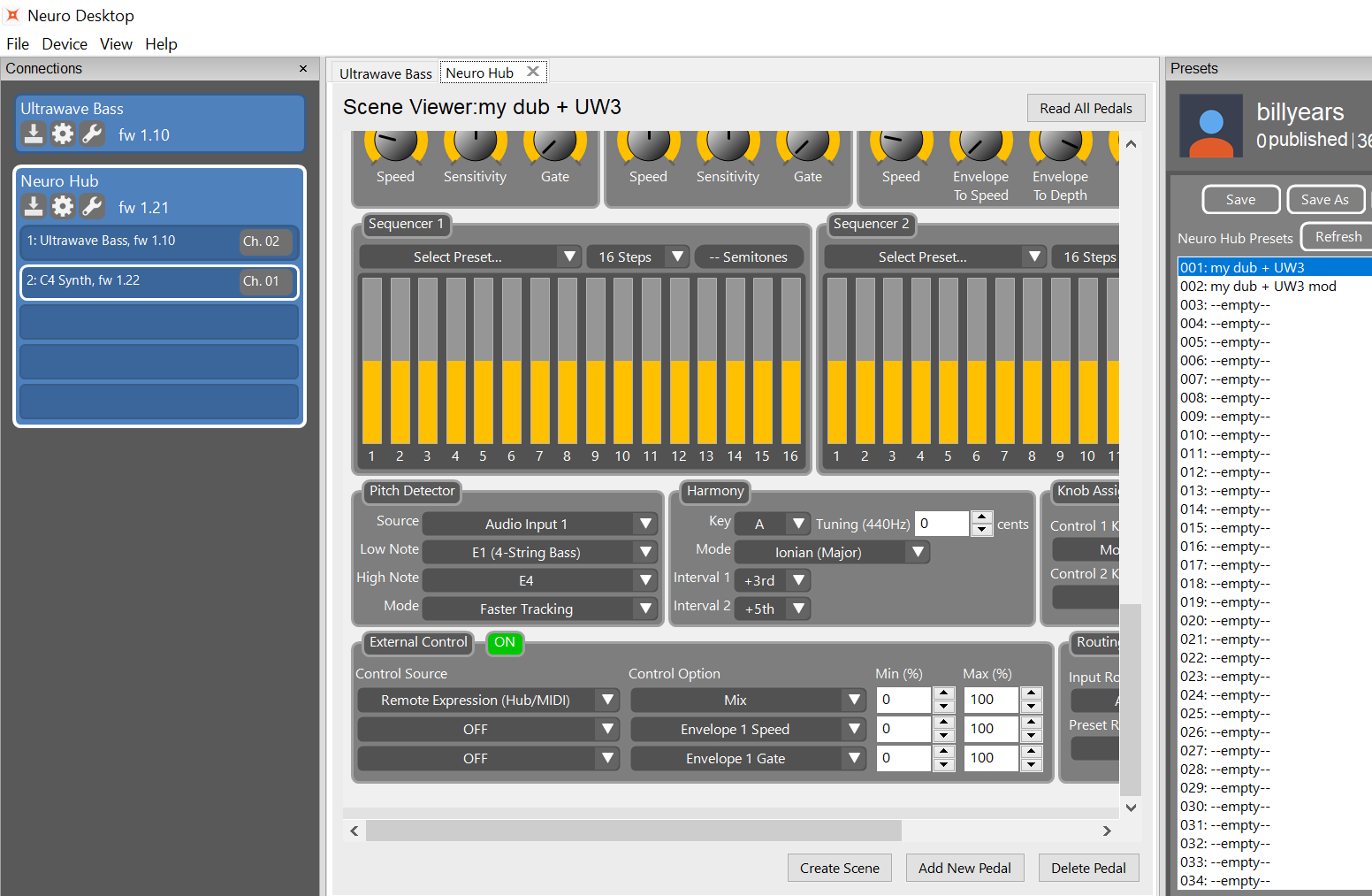Select pedal 1: Ultrawave Bass, fw 1.10

point(159,241)
